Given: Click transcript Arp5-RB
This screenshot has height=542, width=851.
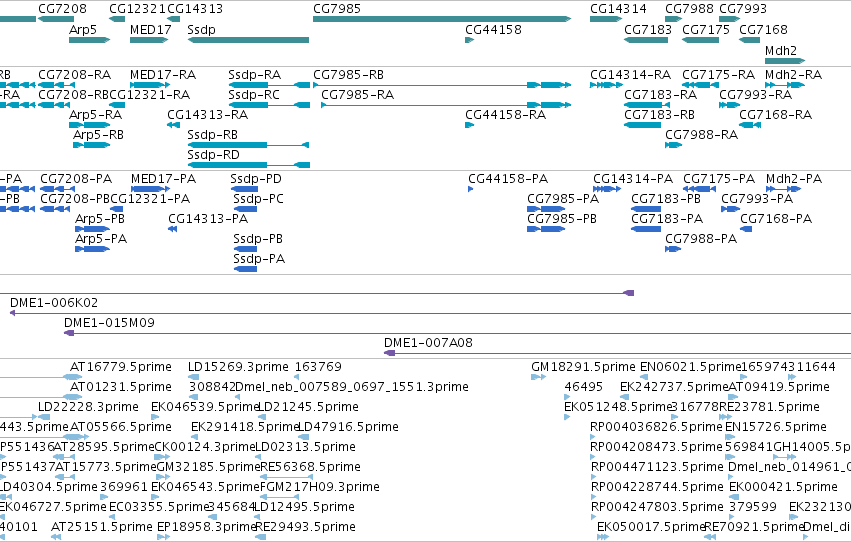Looking at the screenshot, I should click(x=92, y=145).
